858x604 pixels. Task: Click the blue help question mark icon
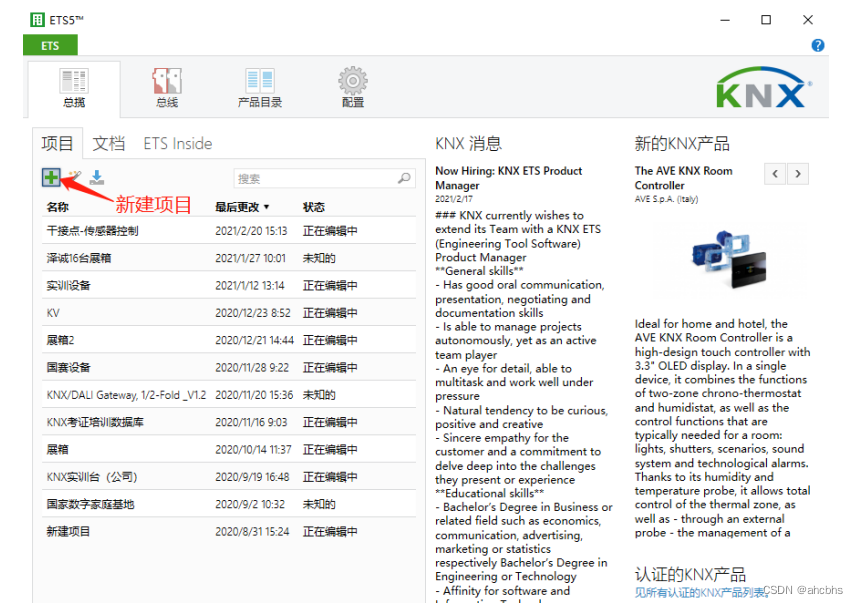pyautogui.click(x=818, y=45)
